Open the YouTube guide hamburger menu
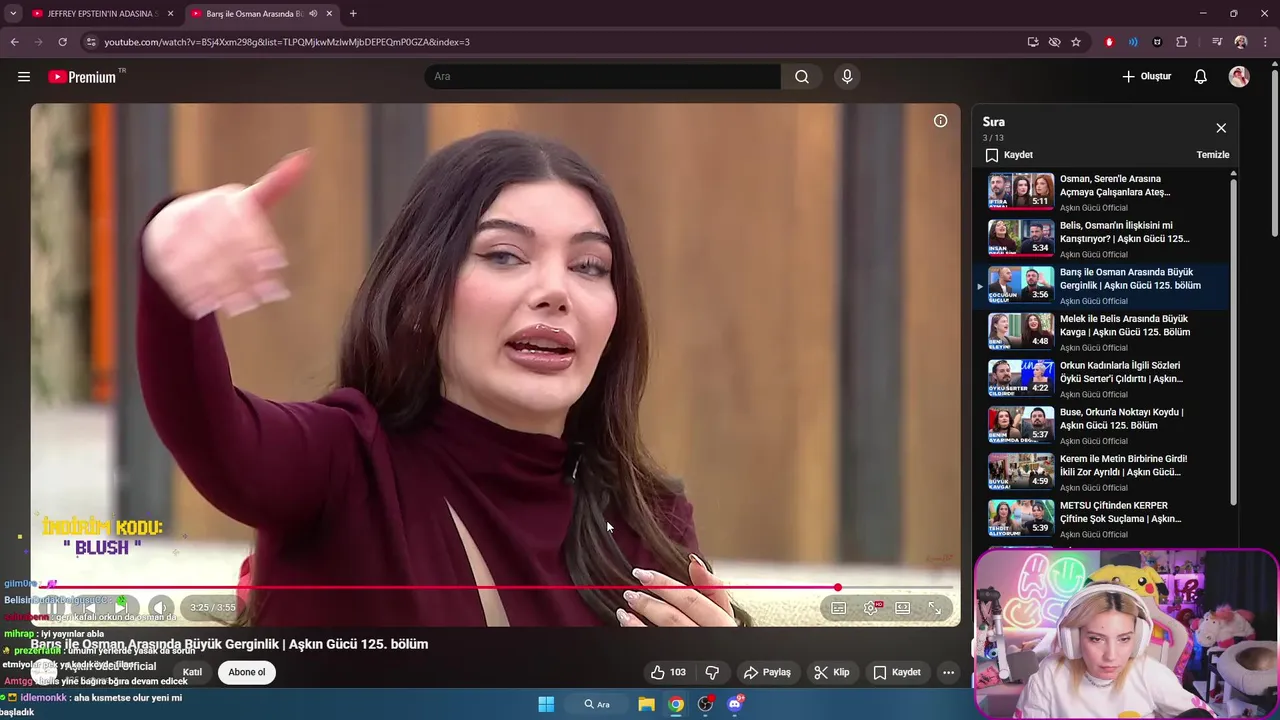 coord(24,76)
